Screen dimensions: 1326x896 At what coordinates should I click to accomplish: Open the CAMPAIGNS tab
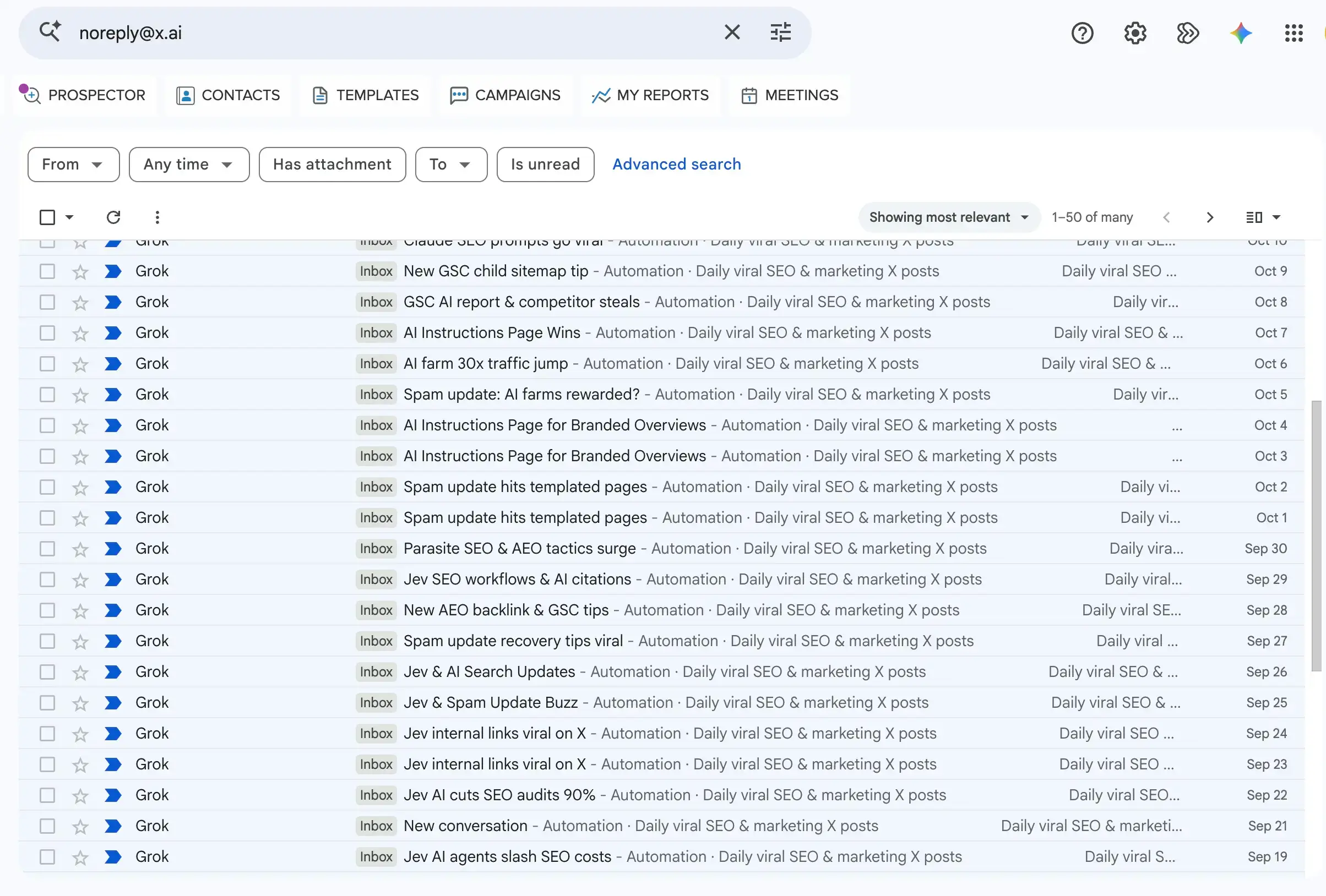(506, 95)
